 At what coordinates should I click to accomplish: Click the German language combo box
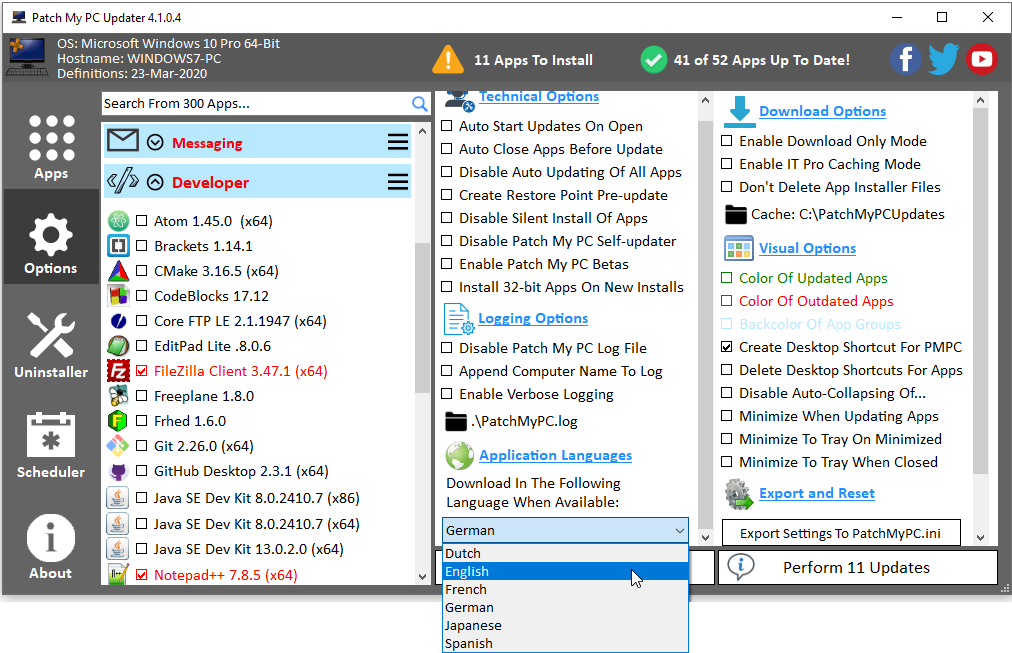tap(565, 530)
